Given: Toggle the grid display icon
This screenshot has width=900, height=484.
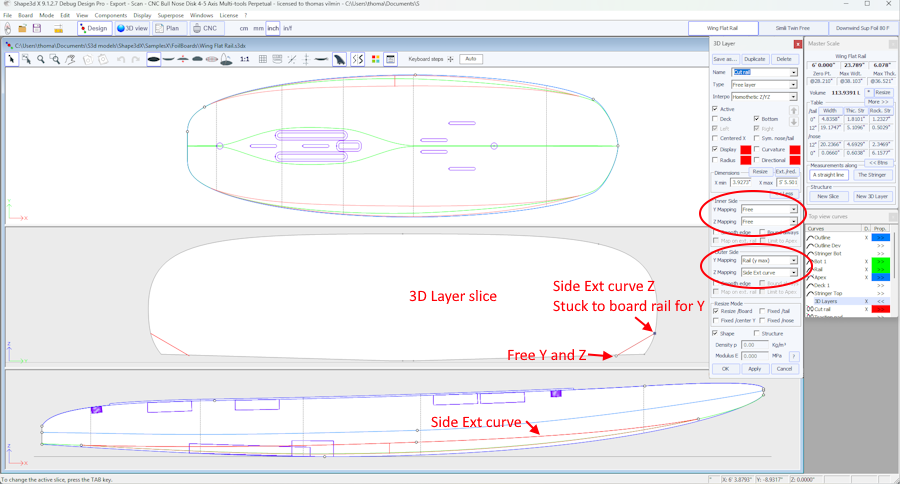Looking at the screenshot, I should coord(263,60).
